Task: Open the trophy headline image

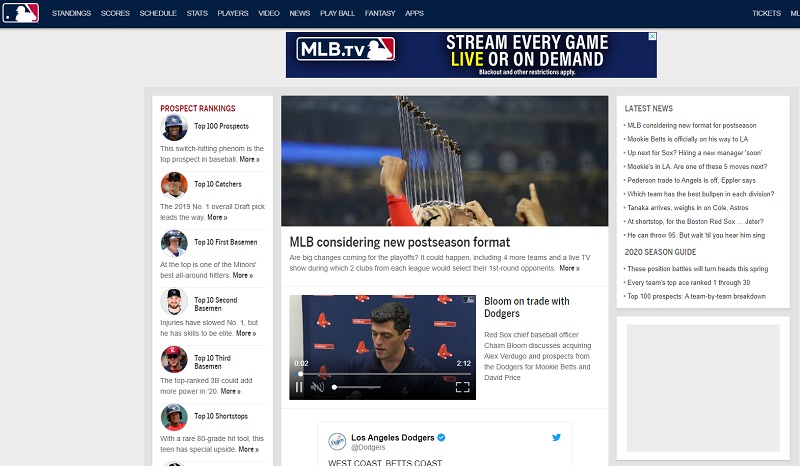Action: click(x=444, y=161)
